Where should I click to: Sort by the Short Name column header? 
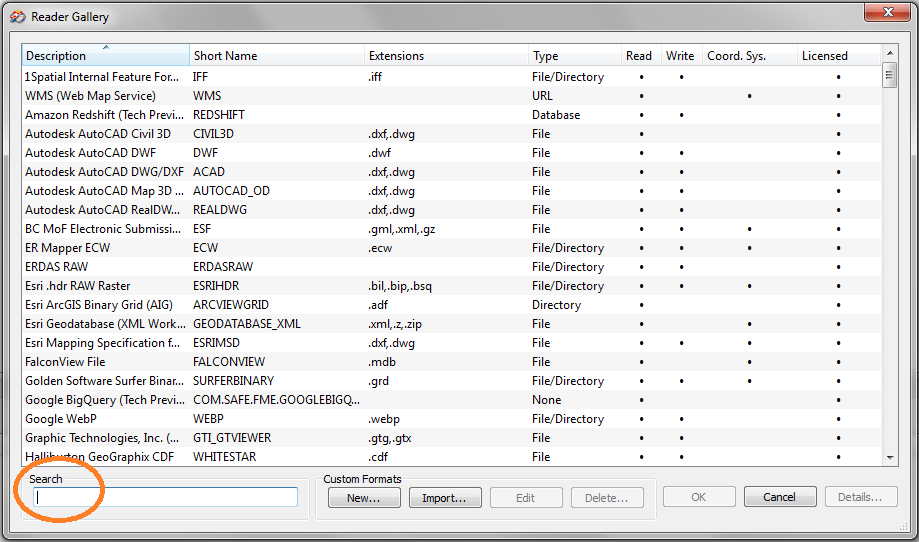[x=275, y=56]
